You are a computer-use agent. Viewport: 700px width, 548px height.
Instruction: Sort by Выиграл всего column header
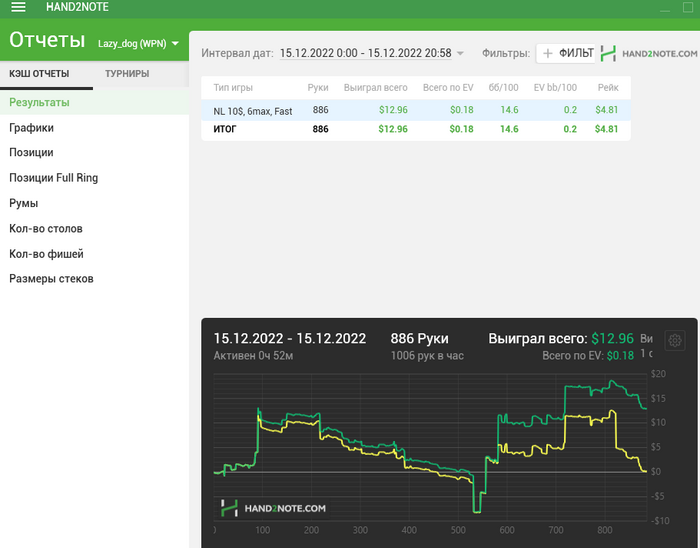click(x=375, y=87)
